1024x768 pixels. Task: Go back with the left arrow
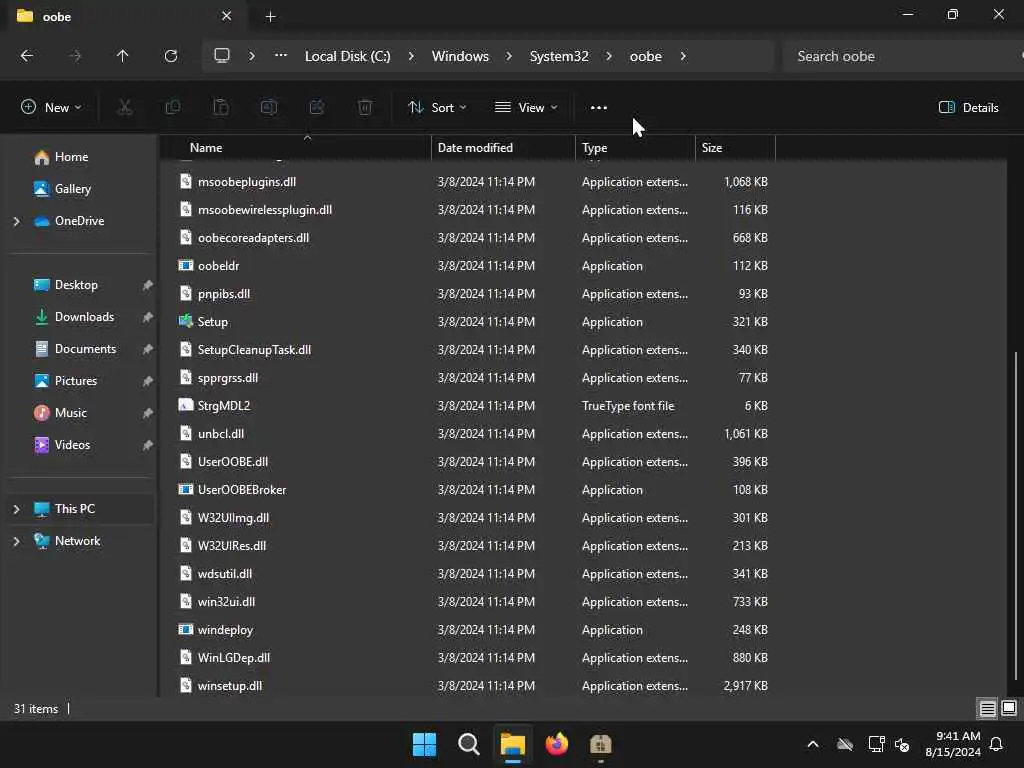(27, 56)
